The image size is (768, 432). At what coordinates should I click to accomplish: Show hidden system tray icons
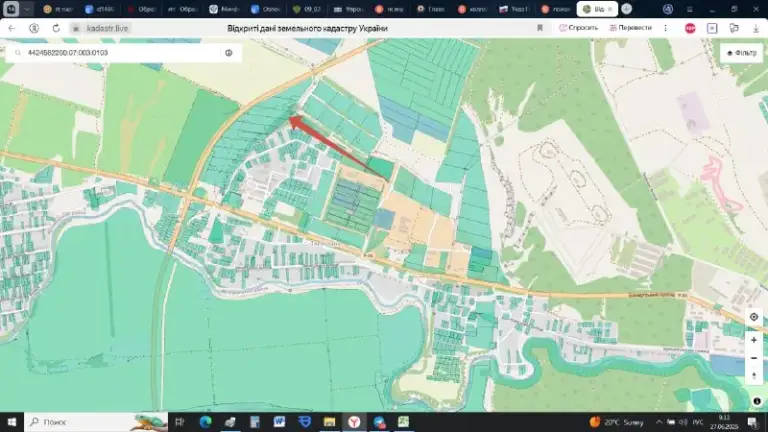tap(659, 422)
